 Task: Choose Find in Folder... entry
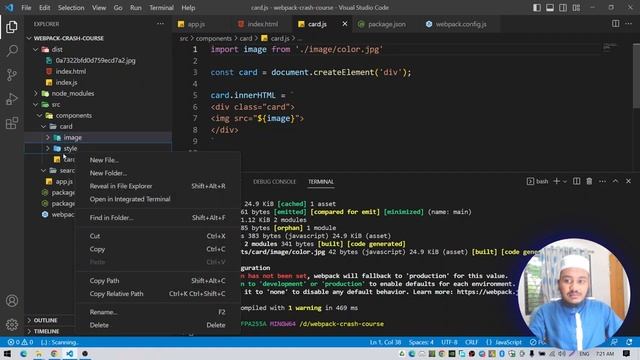158,218
